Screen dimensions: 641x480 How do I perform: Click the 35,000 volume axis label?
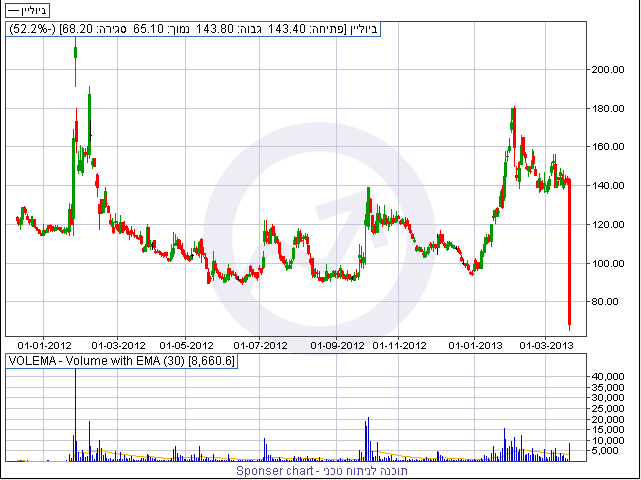[x=607, y=387]
